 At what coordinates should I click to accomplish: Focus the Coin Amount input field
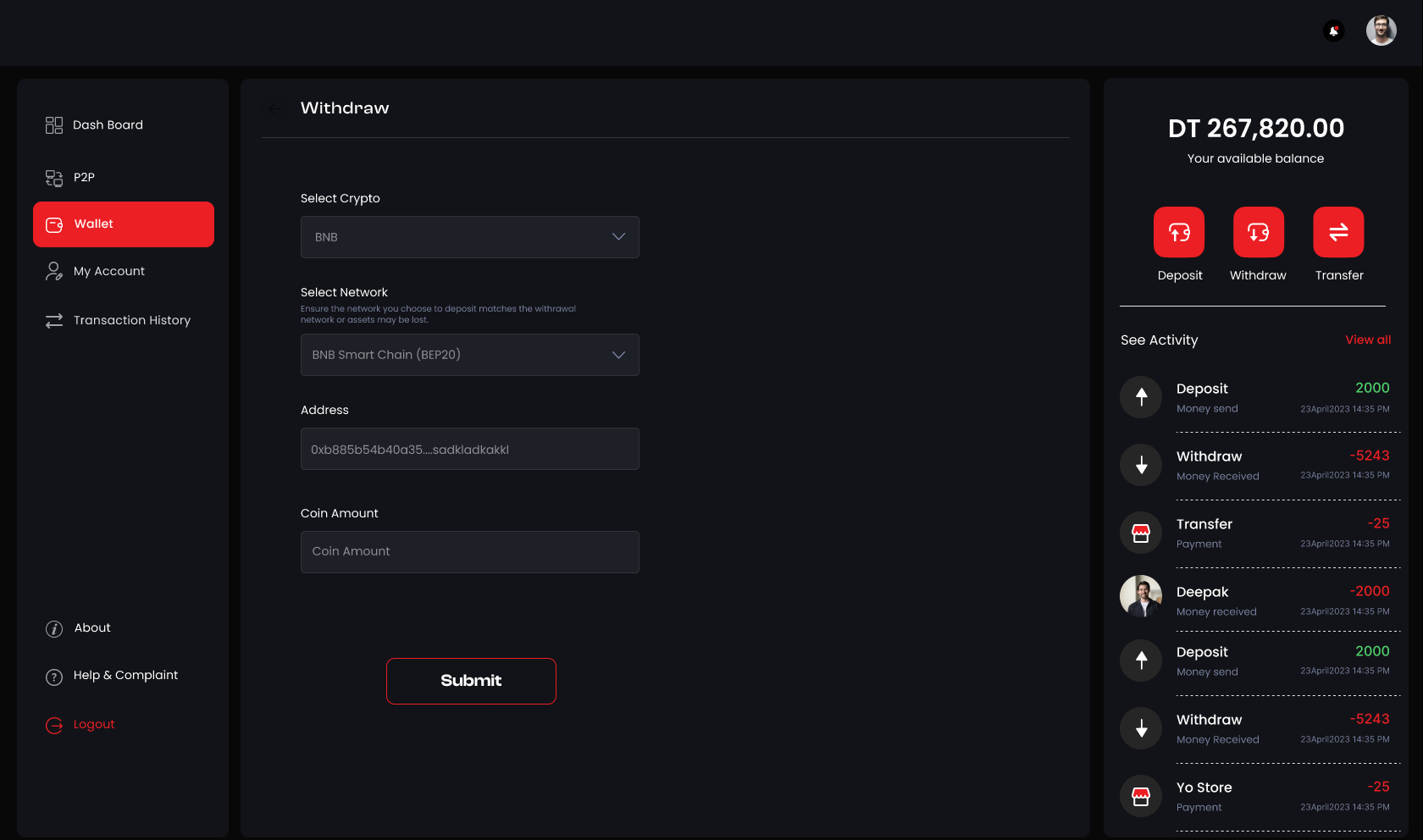pyautogui.click(x=469, y=552)
